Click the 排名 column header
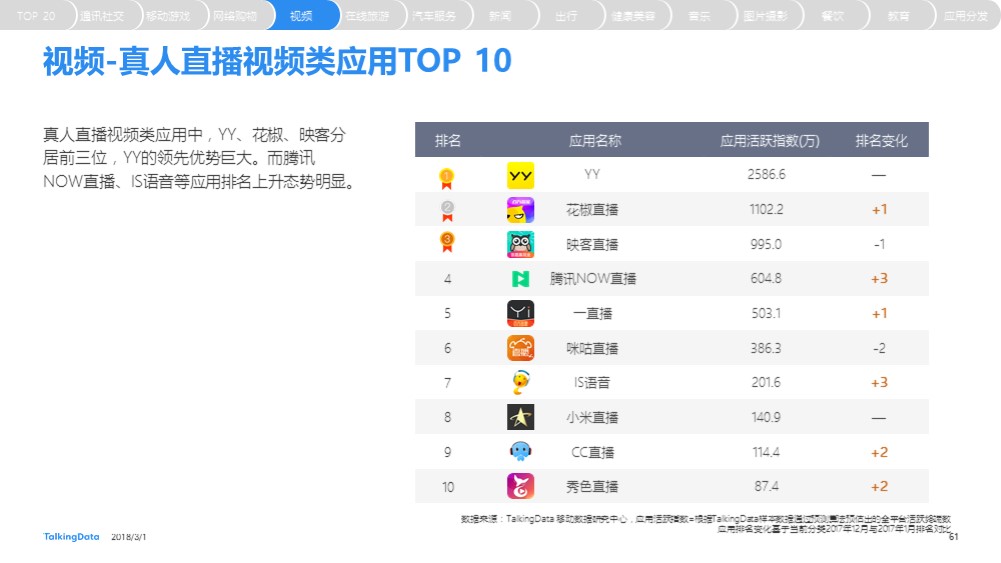 click(448, 140)
